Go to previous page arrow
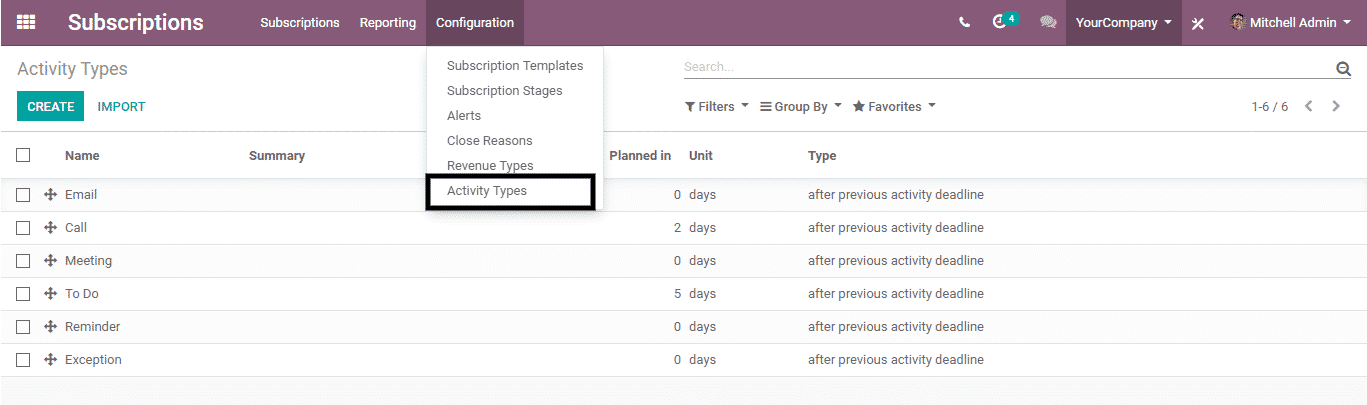1367x405 pixels. (x=1308, y=106)
